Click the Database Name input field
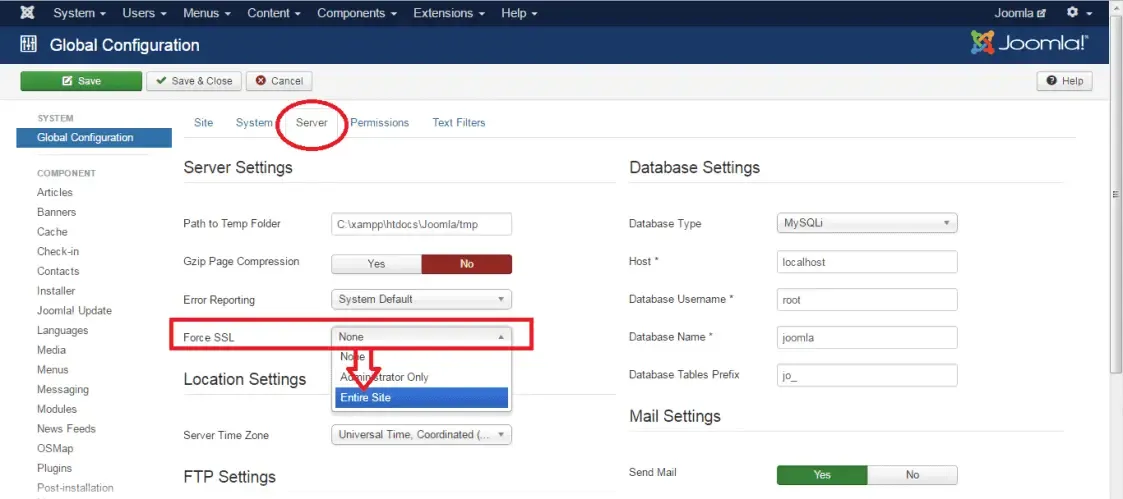 click(x=867, y=337)
